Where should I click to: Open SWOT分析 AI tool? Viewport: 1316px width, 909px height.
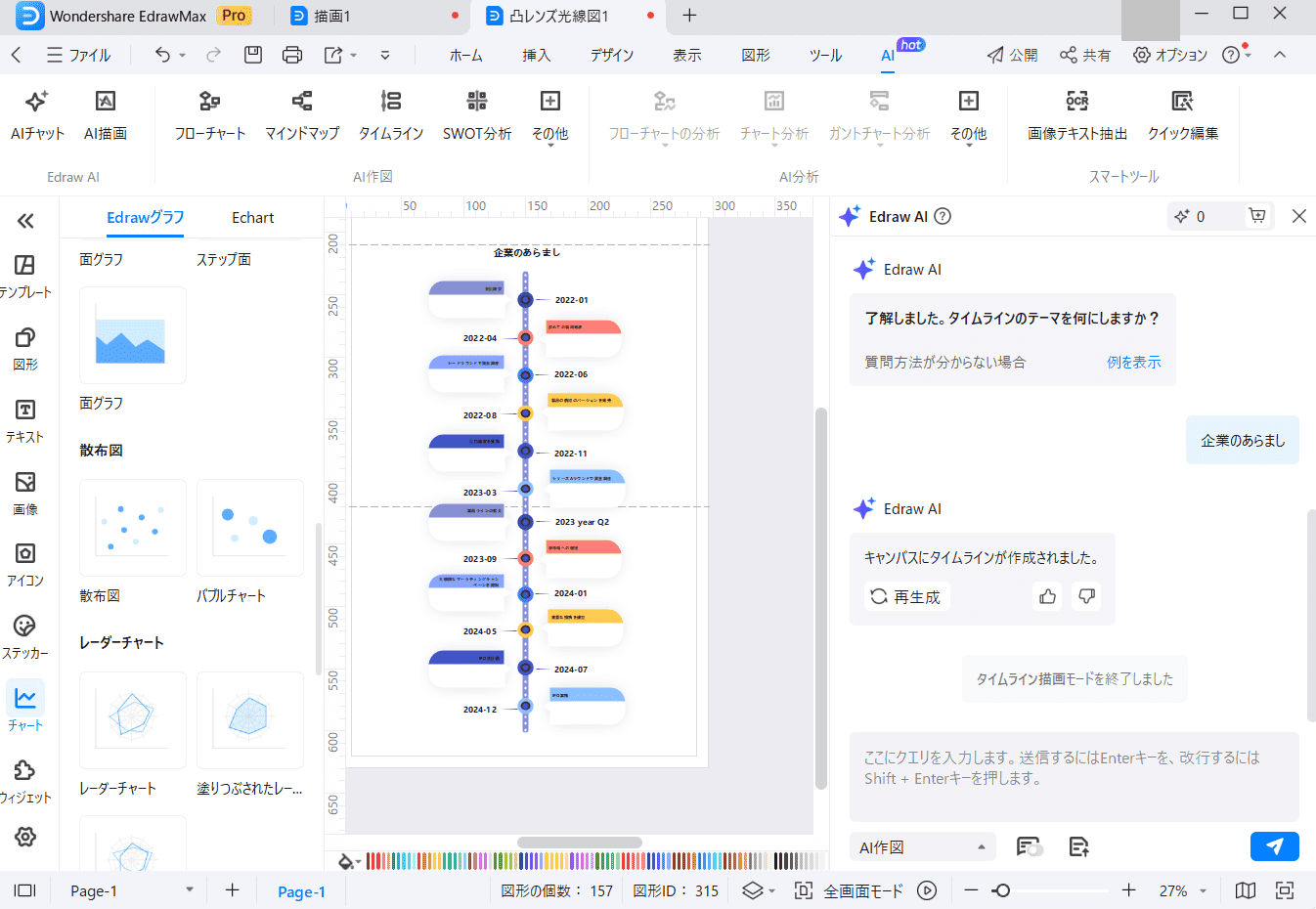pyautogui.click(x=476, y=114)
